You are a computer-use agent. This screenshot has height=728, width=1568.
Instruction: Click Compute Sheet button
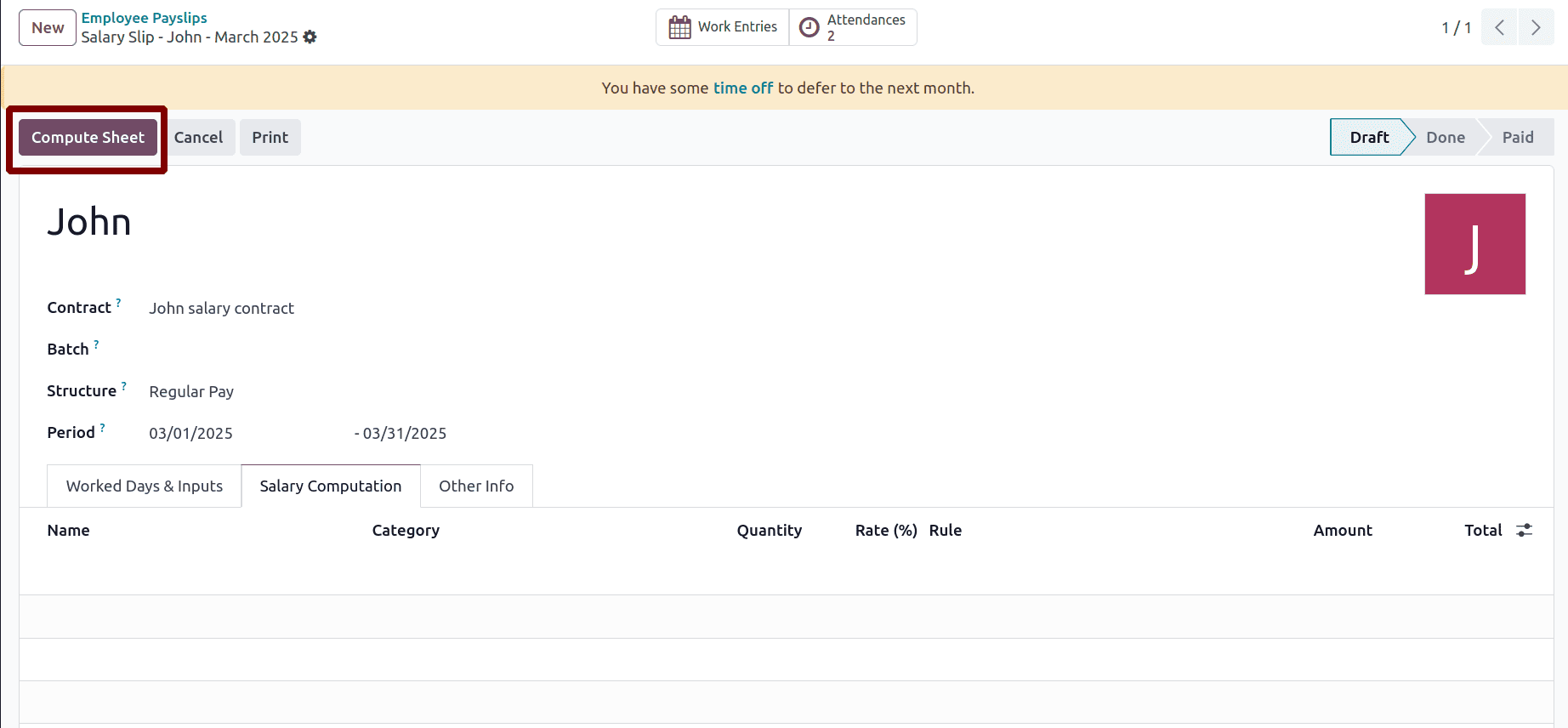pyautogui.click(x=88, y=137)
